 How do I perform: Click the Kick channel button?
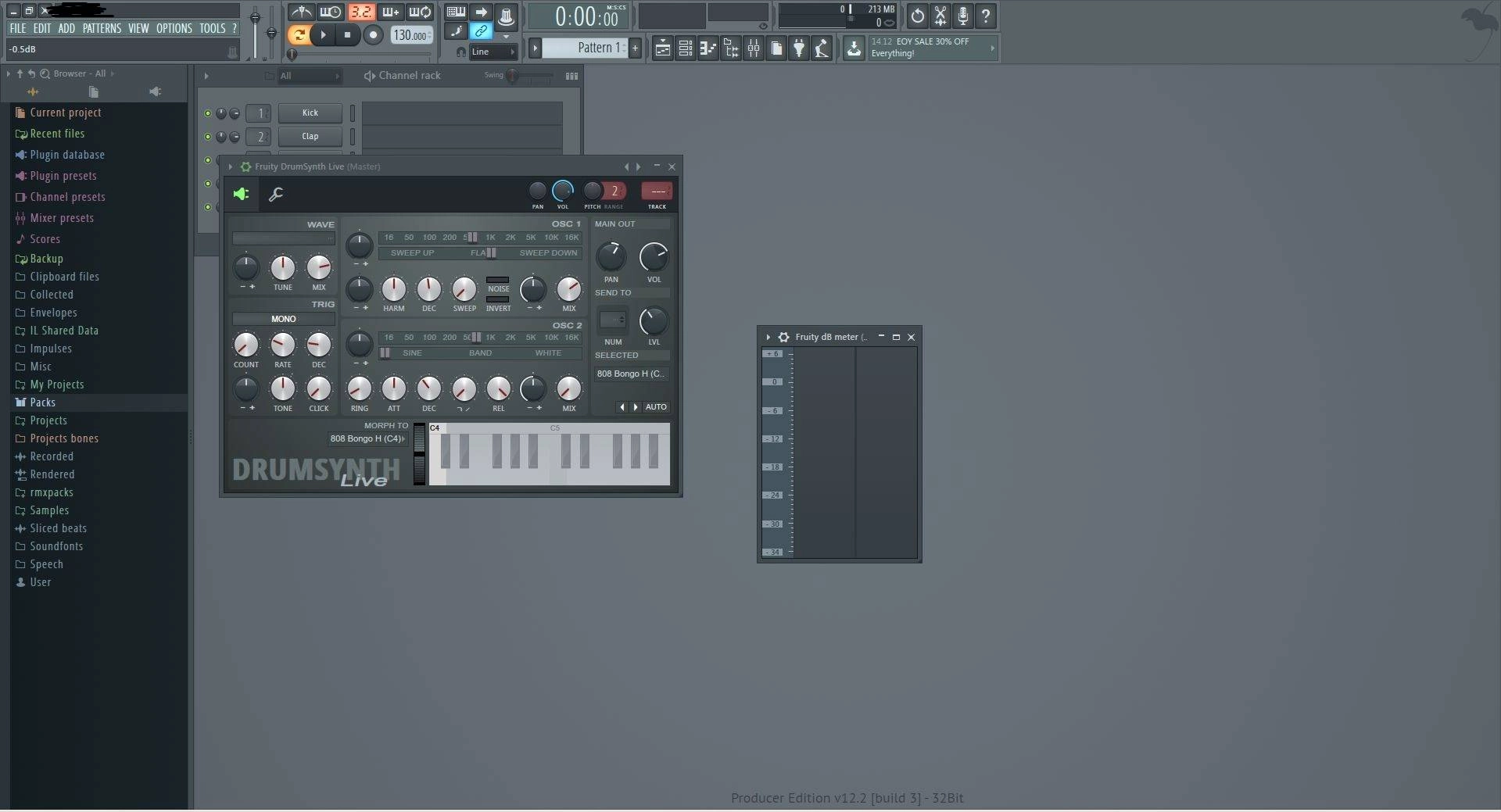point(310,113)
